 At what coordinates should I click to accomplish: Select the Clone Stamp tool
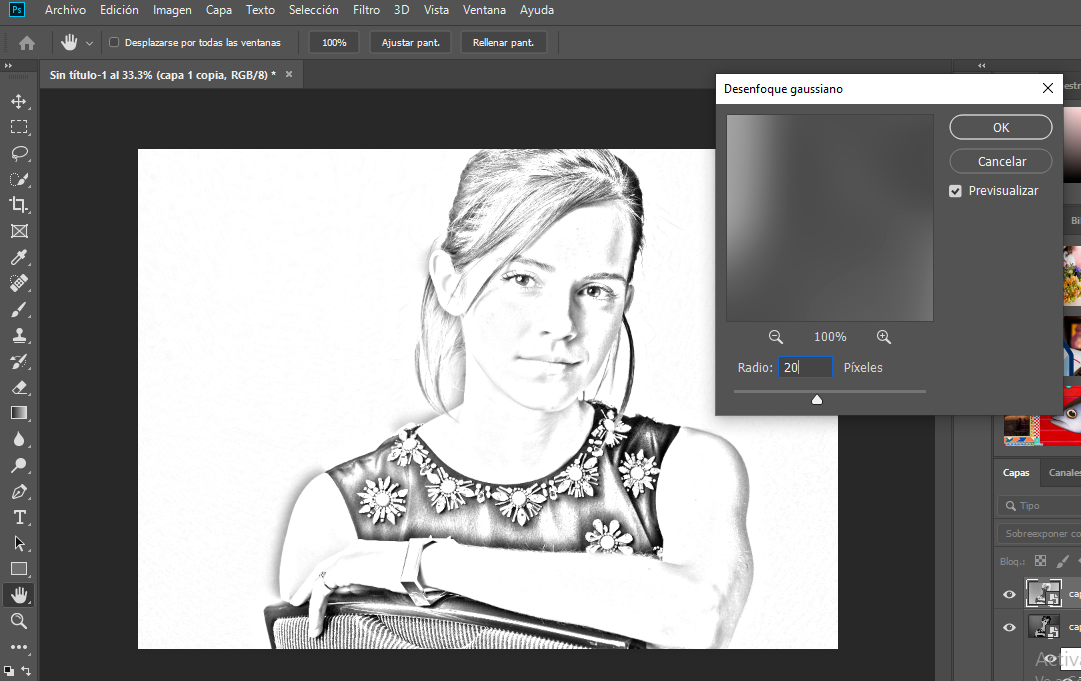(19, 335)
